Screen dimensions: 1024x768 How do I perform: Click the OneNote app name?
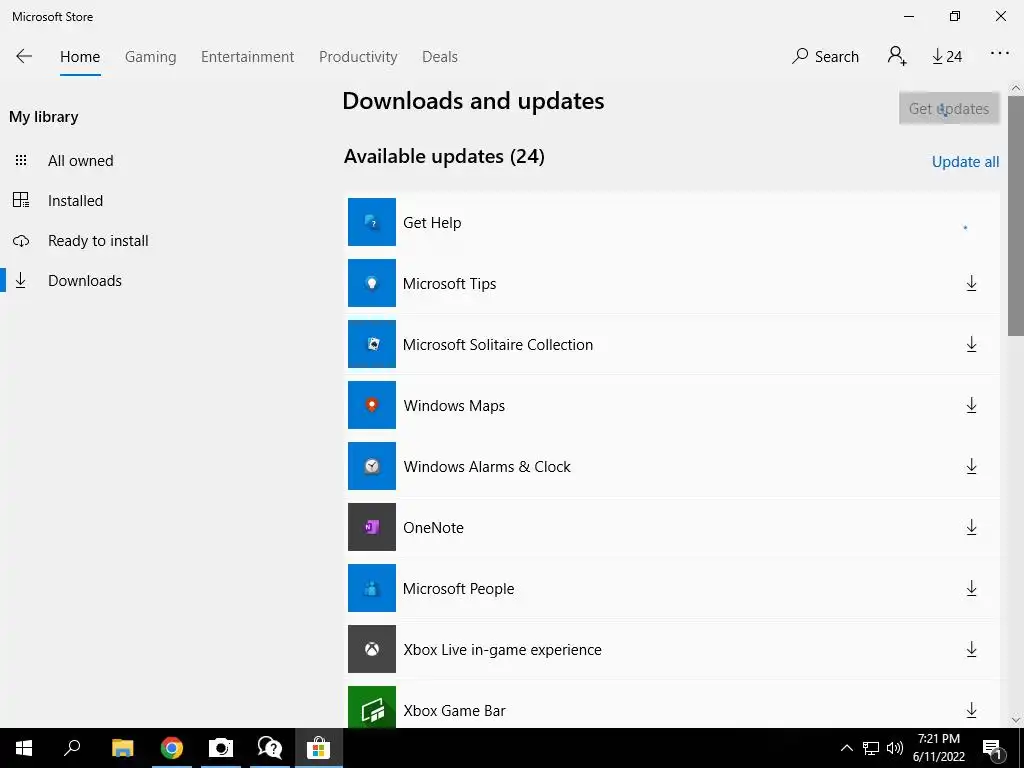(x=433, y=528)
